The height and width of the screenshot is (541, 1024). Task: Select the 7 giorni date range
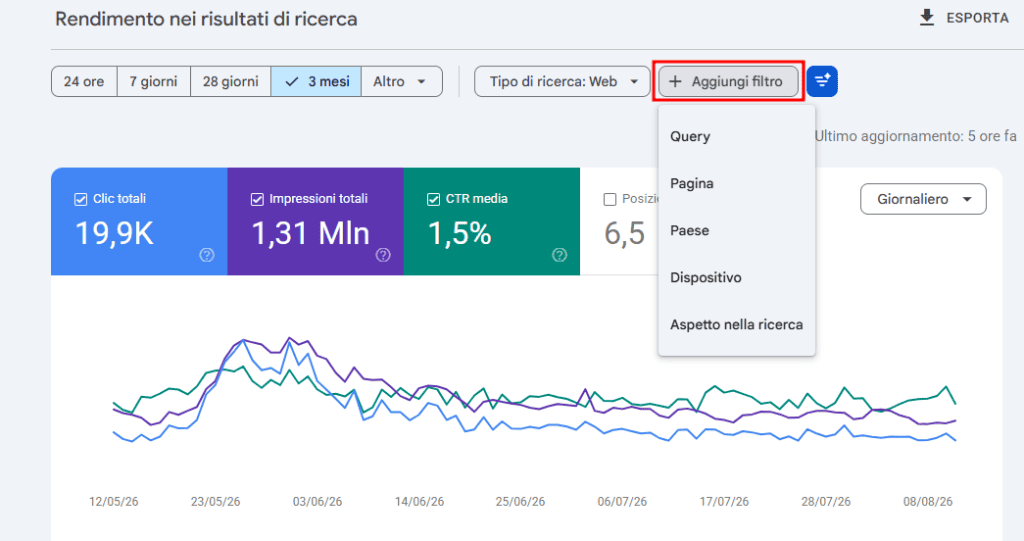point(153,82)
